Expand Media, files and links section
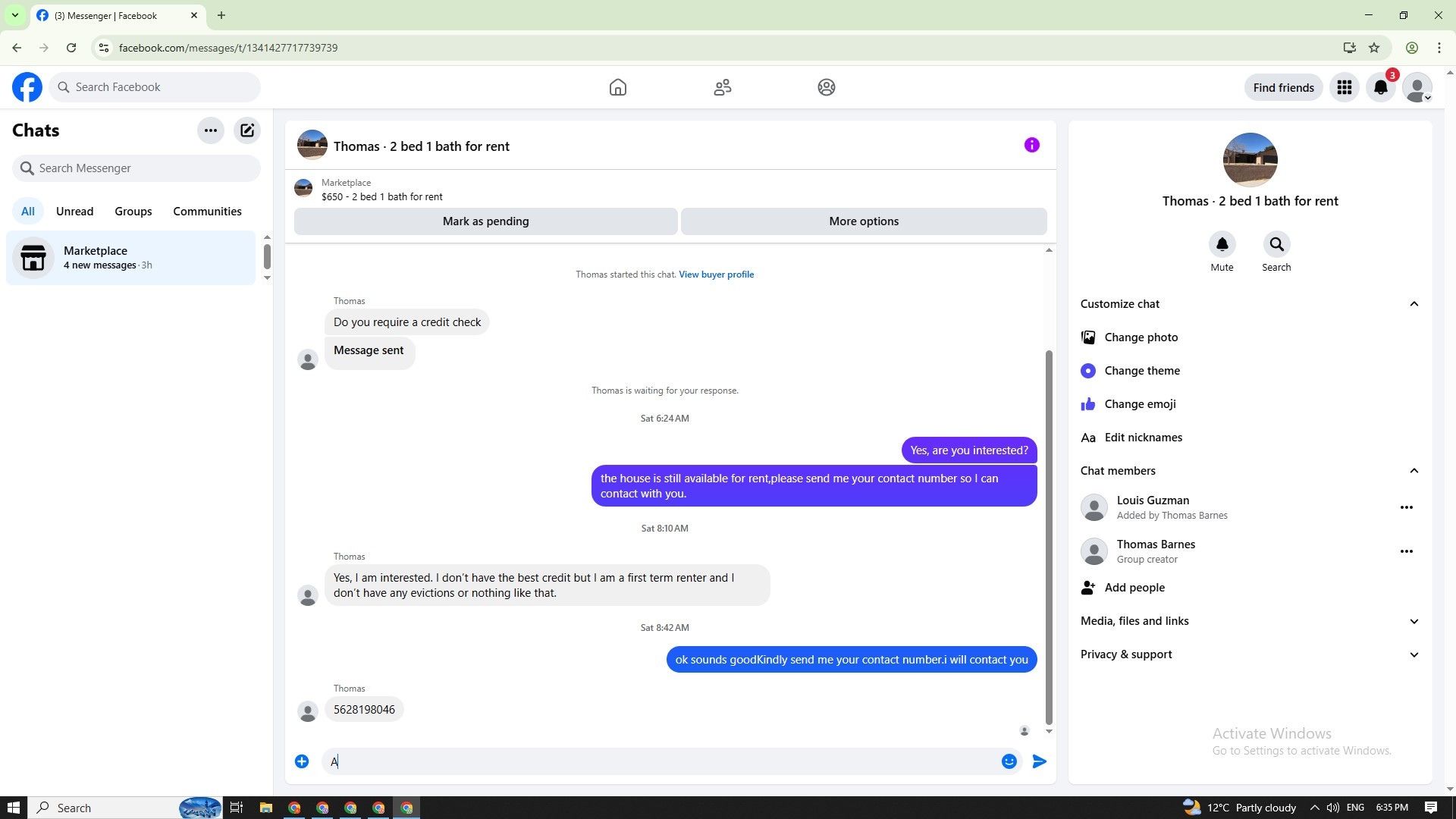 pyautogui.click(x=1250, y=621)
